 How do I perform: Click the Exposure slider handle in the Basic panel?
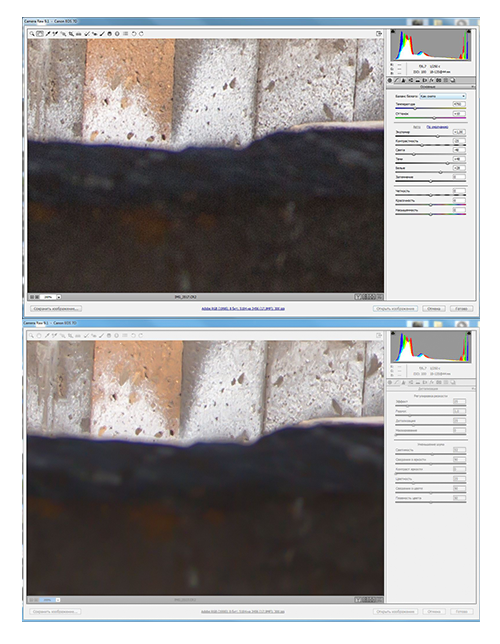(x=438, y=136)
